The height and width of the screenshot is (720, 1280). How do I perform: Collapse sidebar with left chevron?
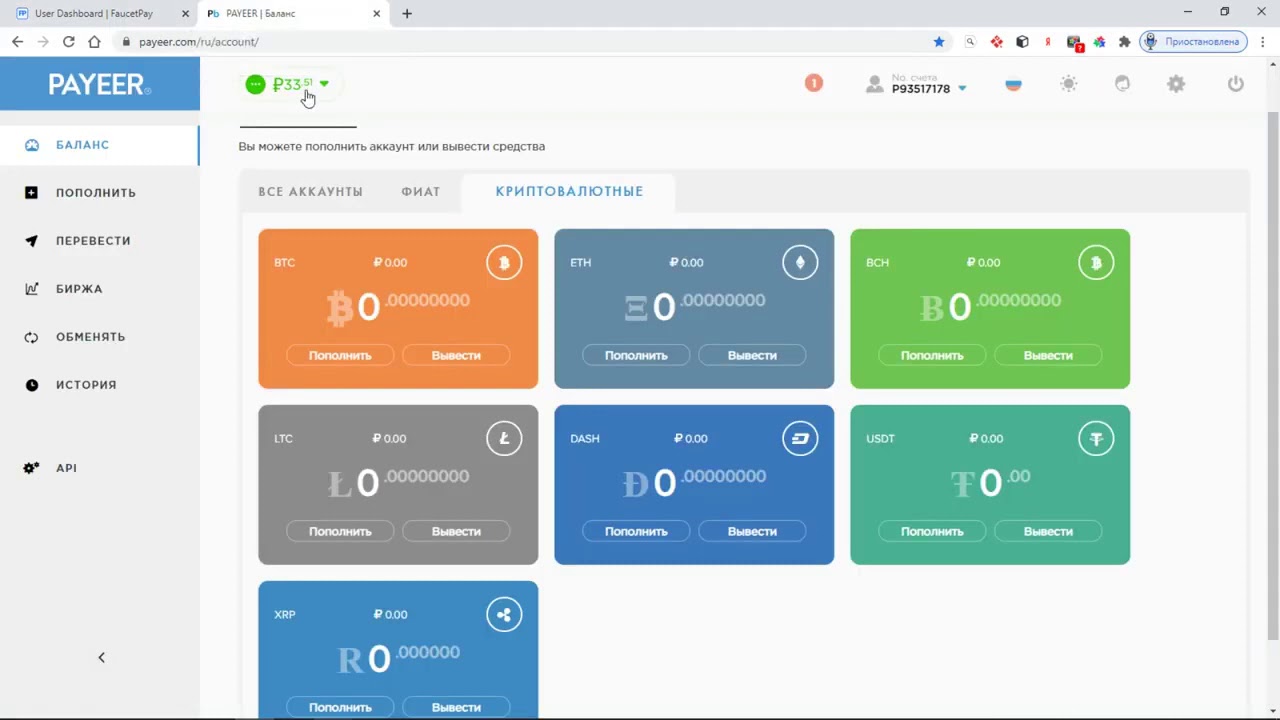pyautogui.click(x=101, y=657)
